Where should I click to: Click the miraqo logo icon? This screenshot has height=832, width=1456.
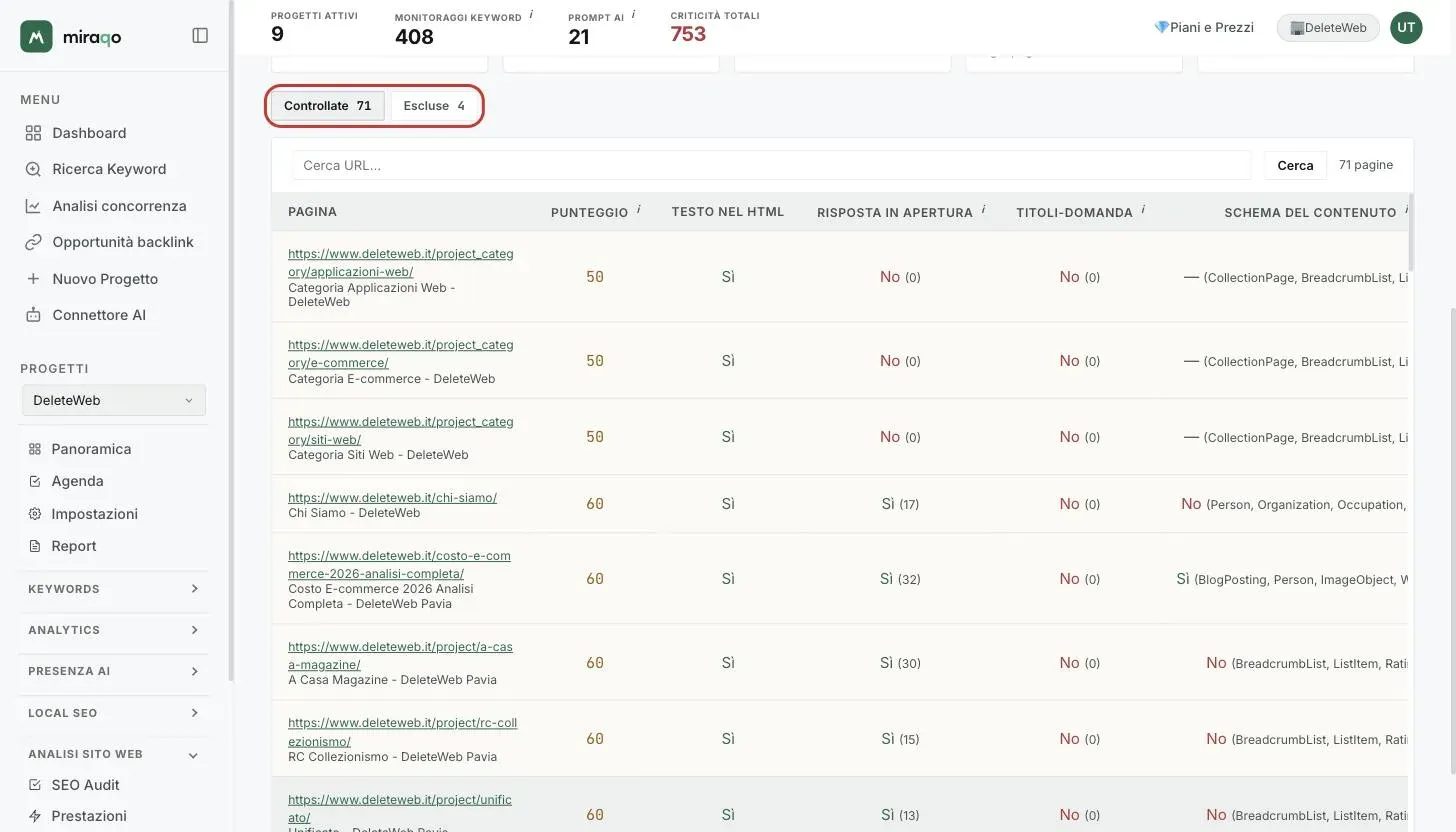pos(36,36)
